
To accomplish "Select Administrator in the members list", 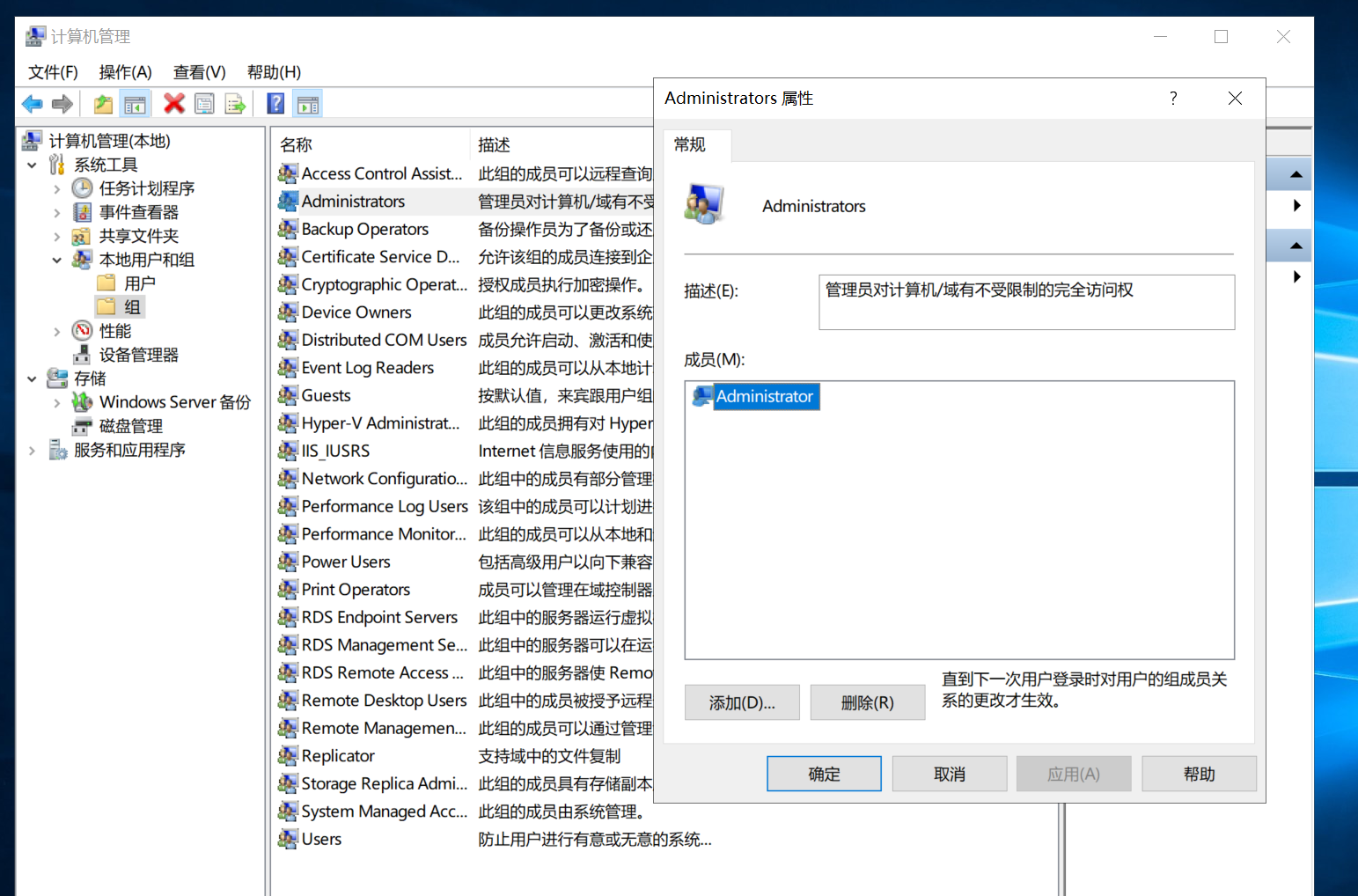I will [756, 396].
